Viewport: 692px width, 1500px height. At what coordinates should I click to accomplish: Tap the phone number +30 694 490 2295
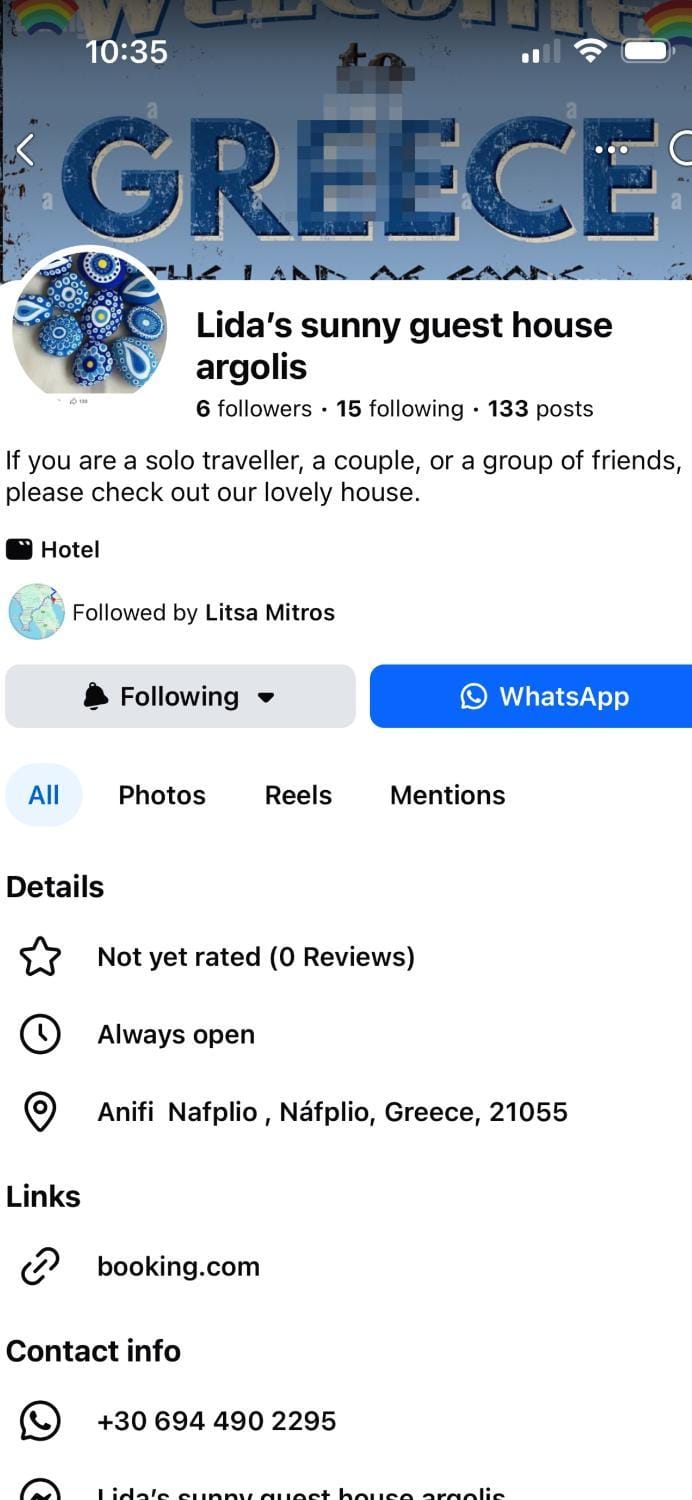216,1421
